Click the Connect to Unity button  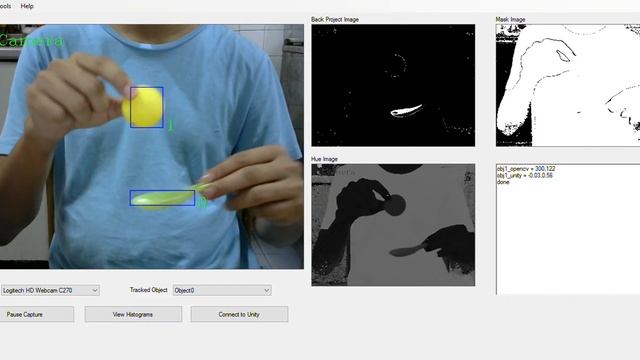239,314
